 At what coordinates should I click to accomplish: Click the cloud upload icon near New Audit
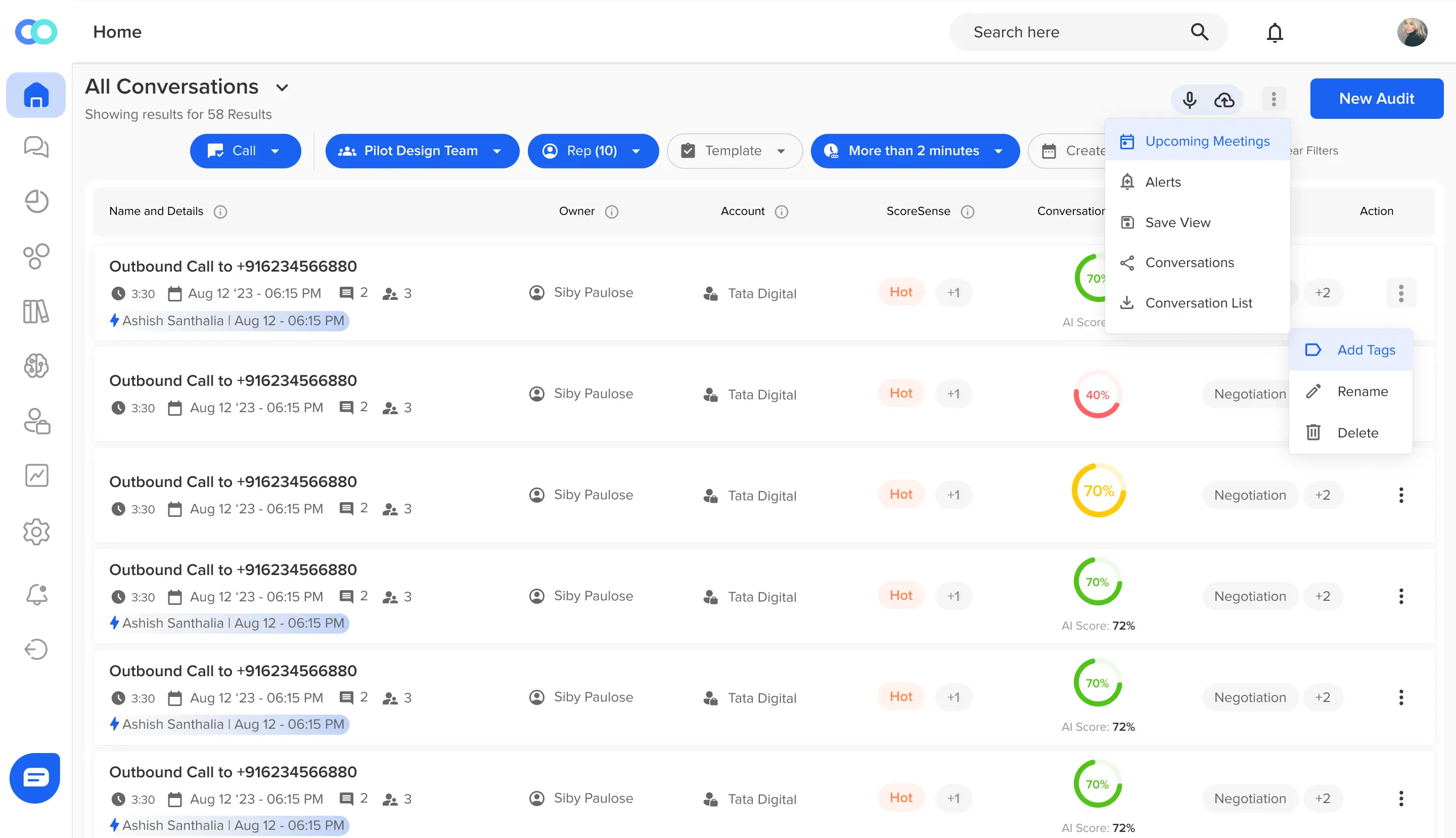(x=1224, y=99)
